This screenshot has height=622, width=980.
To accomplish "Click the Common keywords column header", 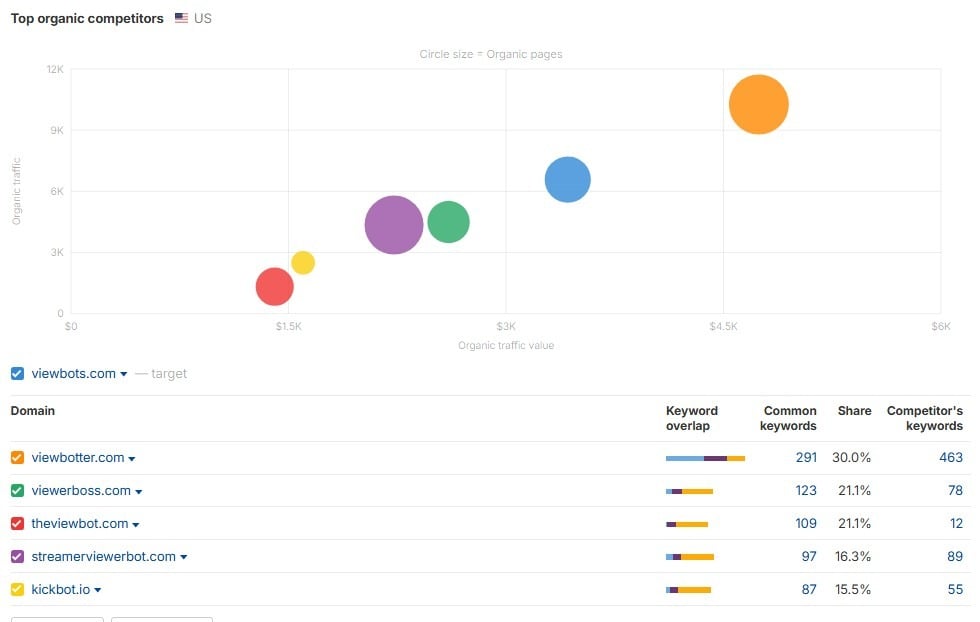I will (x=790, y=418).
